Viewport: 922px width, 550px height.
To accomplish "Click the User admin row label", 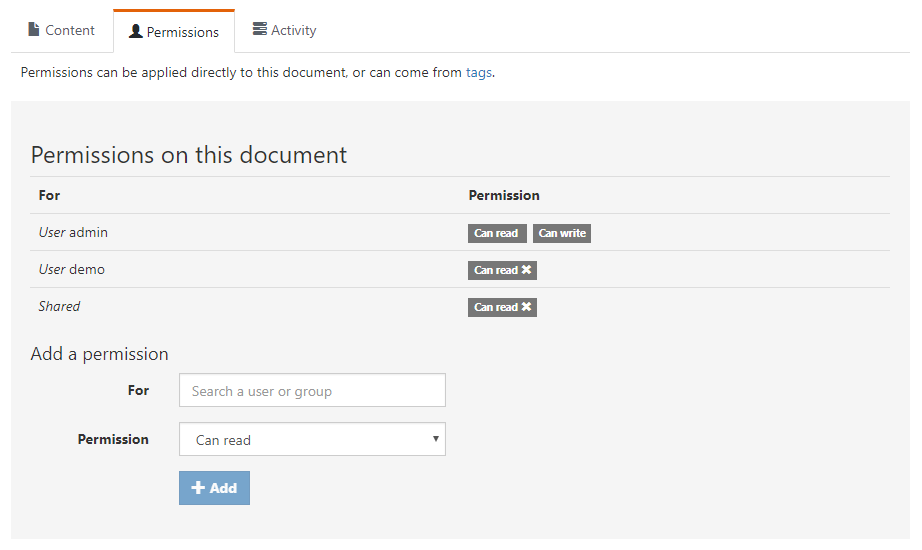I will pyautogui.click(x=73, y=232).
